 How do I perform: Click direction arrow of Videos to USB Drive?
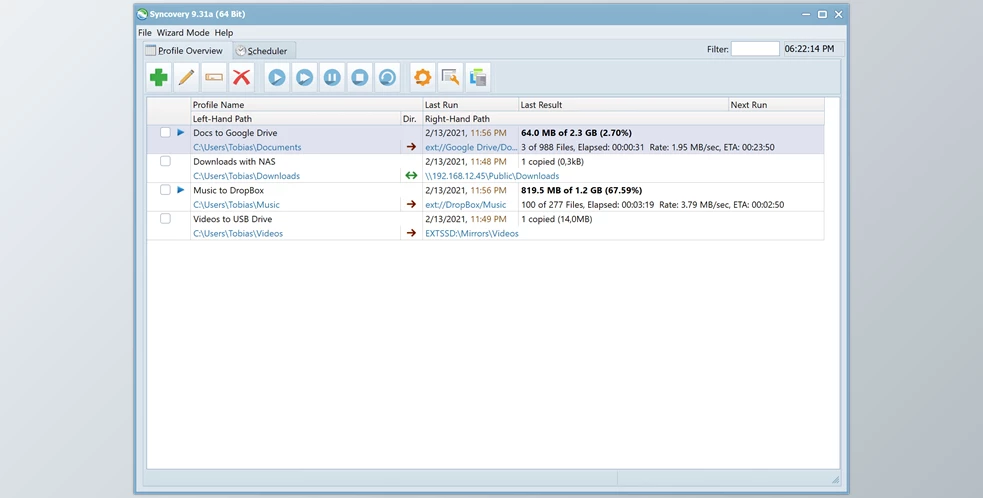click(x=411, y=233)
